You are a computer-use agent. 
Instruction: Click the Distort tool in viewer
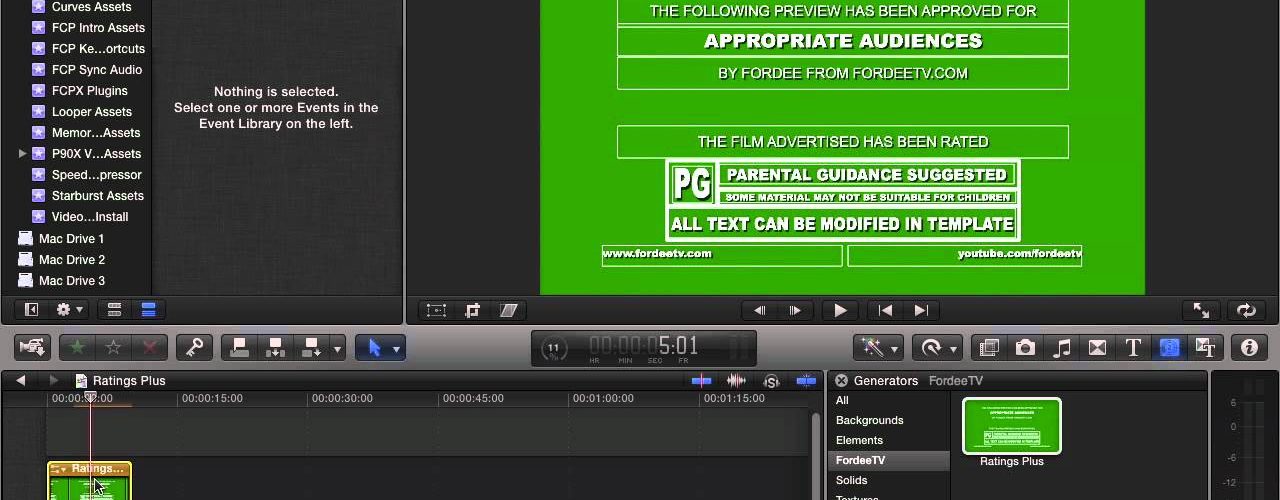[x=508, y=311]
